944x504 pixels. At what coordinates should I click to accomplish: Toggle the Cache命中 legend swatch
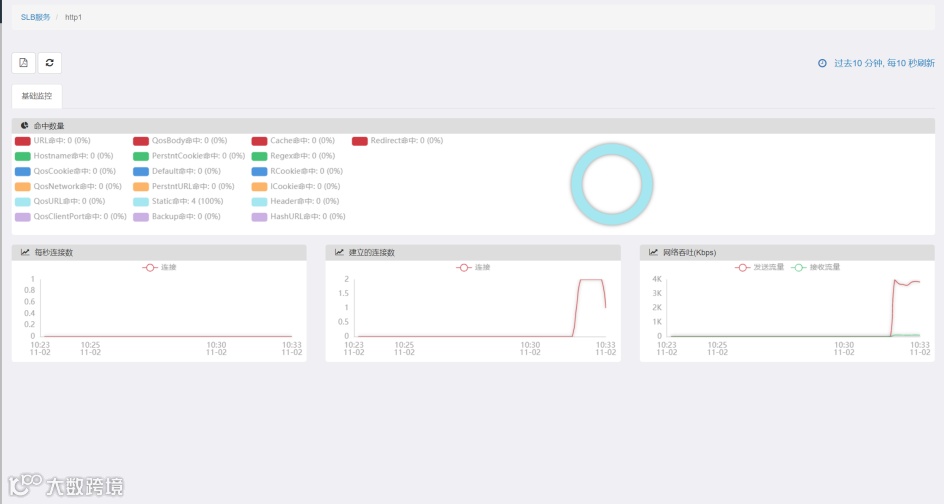259,141
